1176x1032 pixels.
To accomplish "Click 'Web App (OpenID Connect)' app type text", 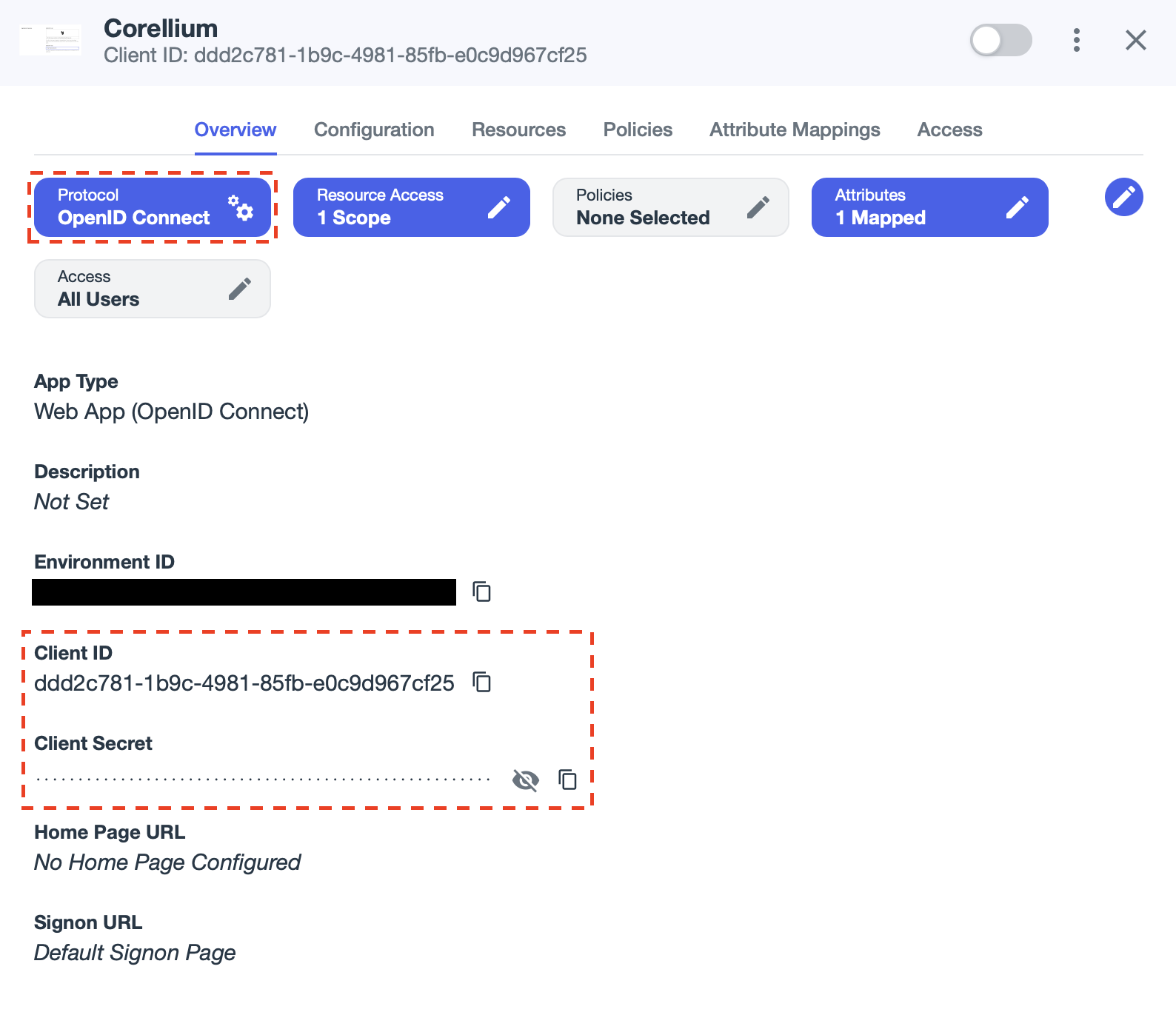I will [172, 412].
